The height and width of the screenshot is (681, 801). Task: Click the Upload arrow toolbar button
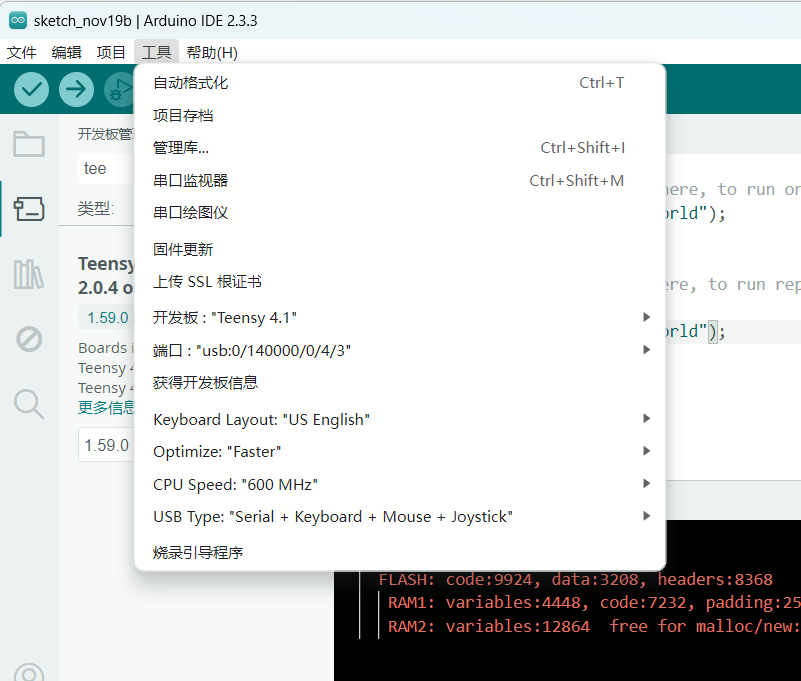click(76, 90)
